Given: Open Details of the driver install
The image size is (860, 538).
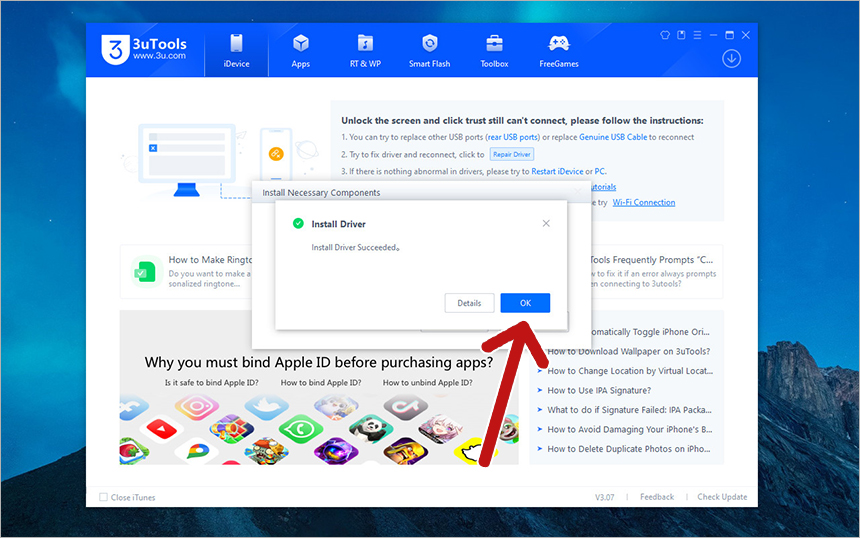Looking at the screenshot, I should (x=469, y=303).
